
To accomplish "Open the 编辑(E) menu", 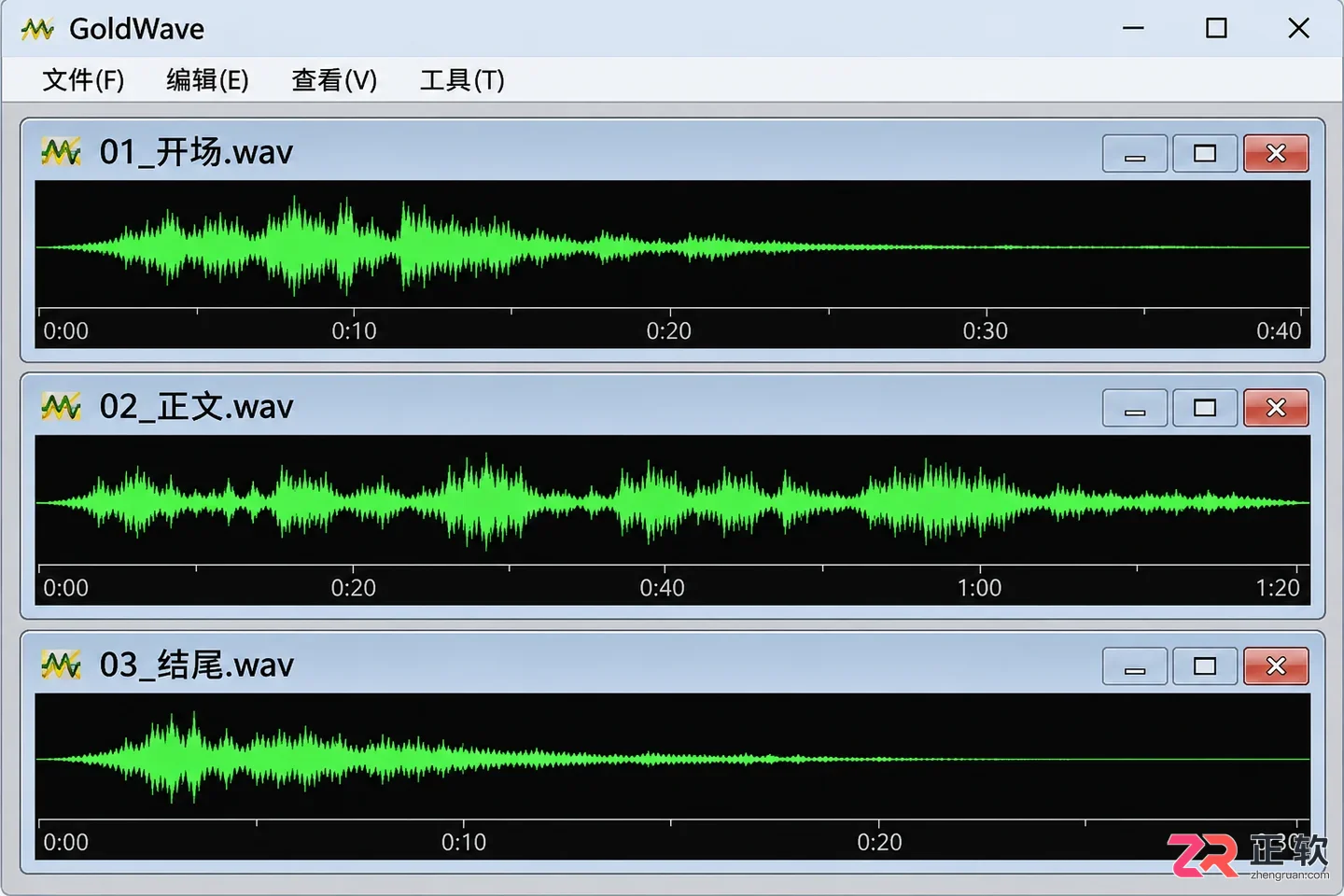I will tap(207, 80).
